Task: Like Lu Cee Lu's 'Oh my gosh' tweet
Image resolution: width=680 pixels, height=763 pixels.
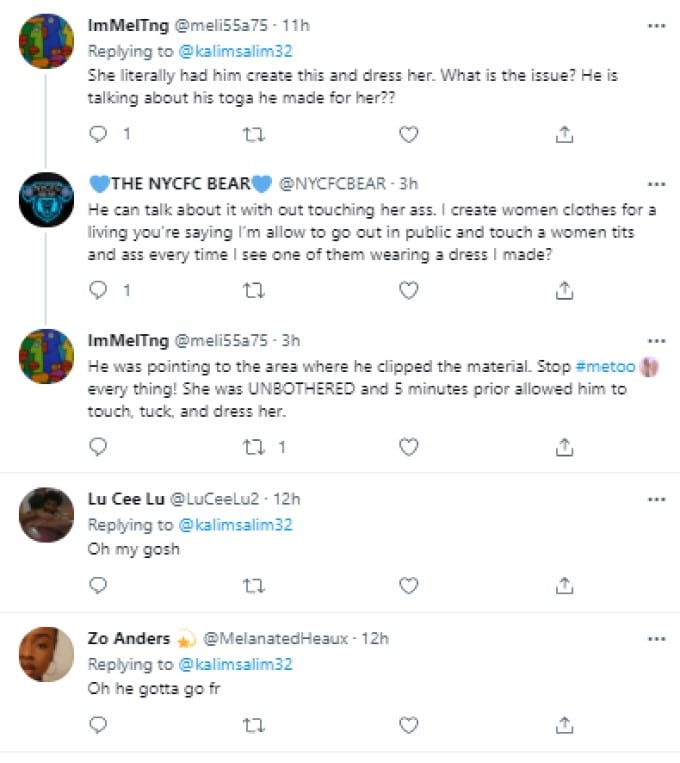Action: 408,585
